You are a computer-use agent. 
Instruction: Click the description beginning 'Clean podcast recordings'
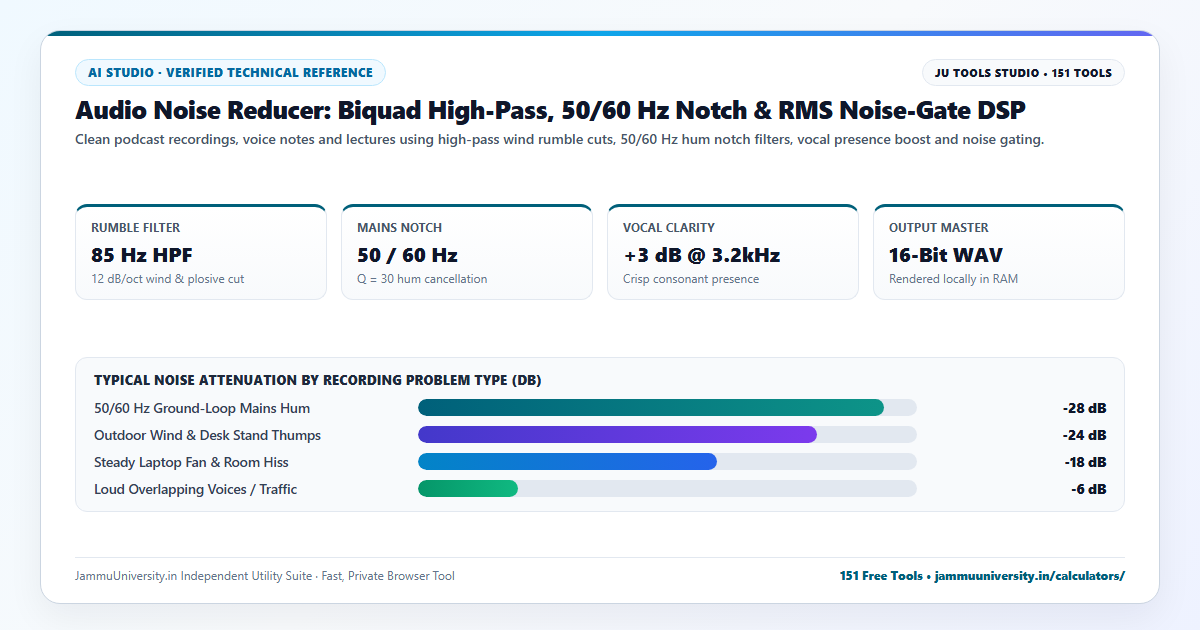(559, 140)
